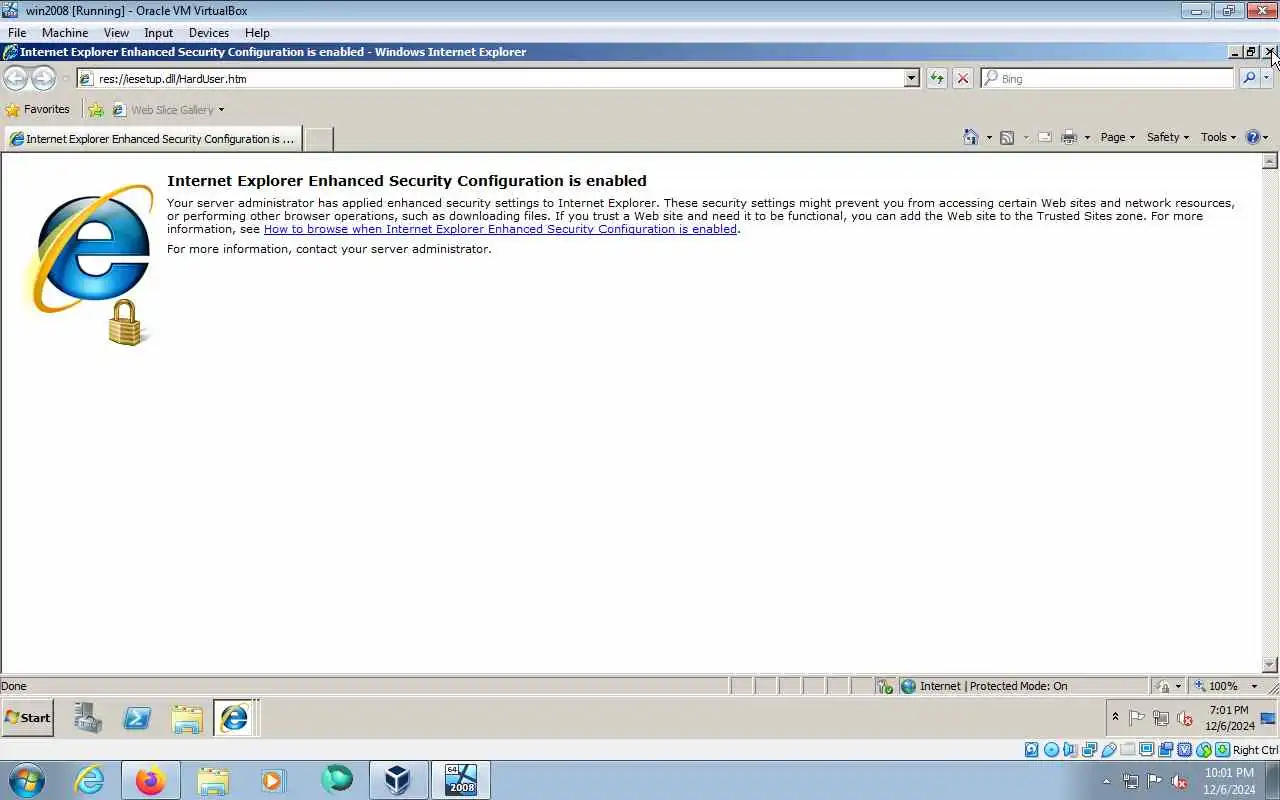Open the Home button dropdown arrow

coord(989,137)
